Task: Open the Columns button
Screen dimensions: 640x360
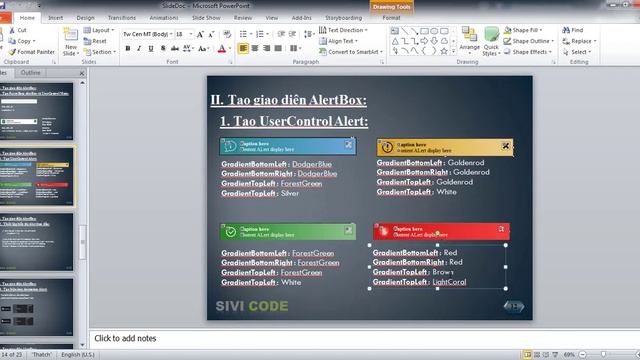Action: [x=296, y=49]
